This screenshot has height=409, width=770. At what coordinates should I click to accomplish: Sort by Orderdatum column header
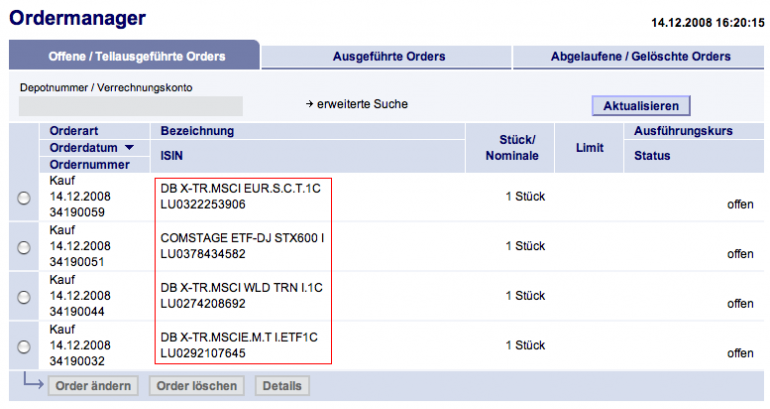pos(80,148)
